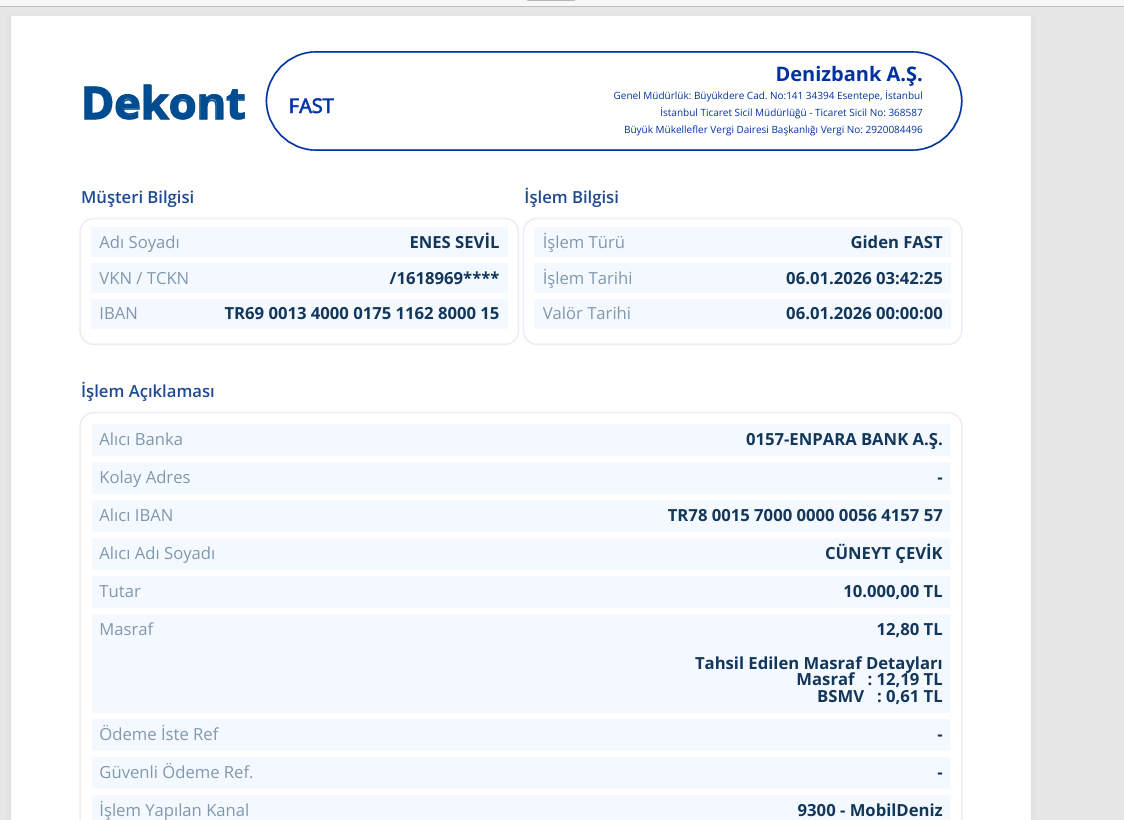Viewport: 1124px width, 820px height.
Task: Click the Ticaret Sicil No line in the header
Action: click(x=791, y=113)
